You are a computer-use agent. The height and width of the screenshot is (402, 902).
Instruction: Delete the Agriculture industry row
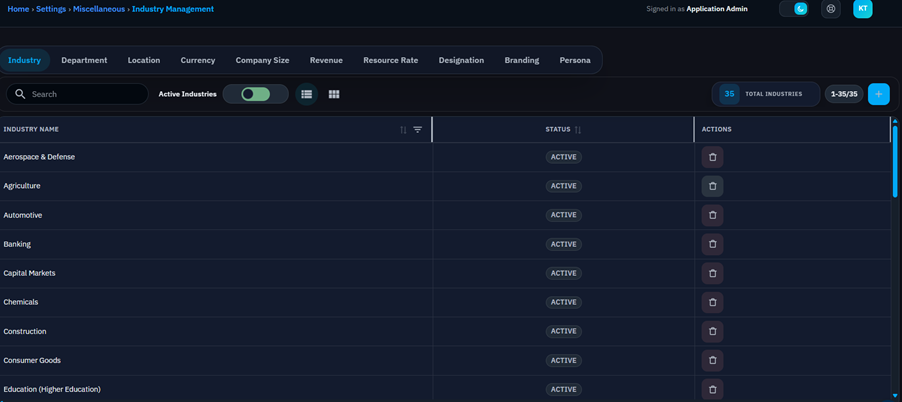pos(712,186)
